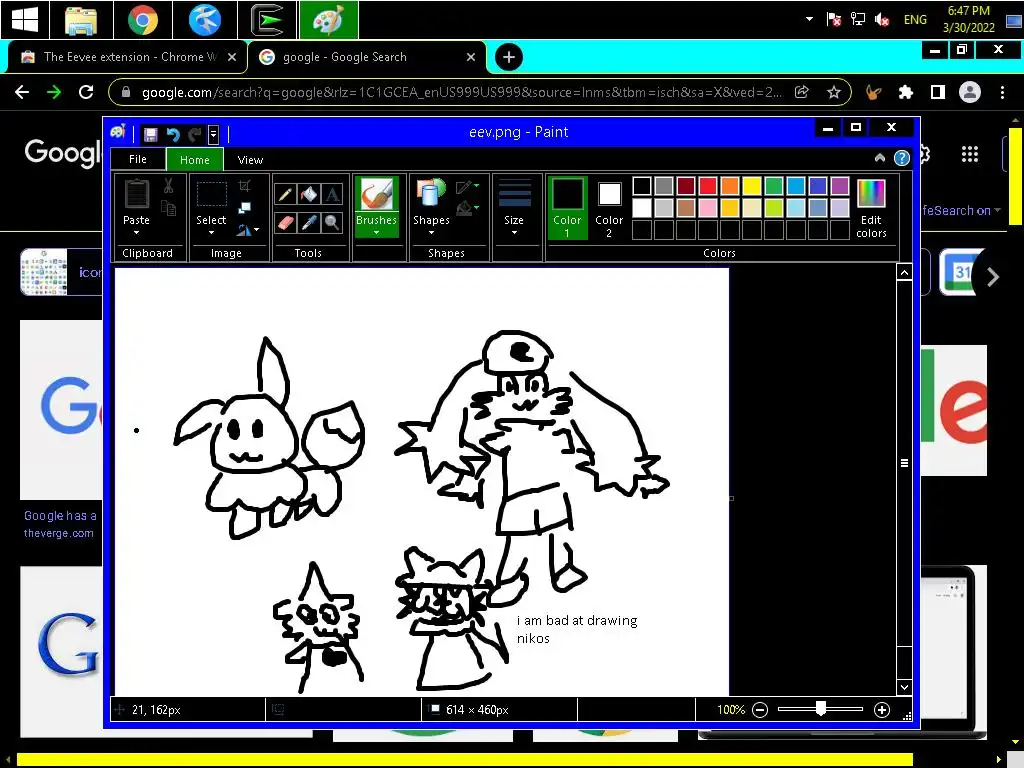
Task: Click the Resize icon in Image group
Action: tap(245, 208)
